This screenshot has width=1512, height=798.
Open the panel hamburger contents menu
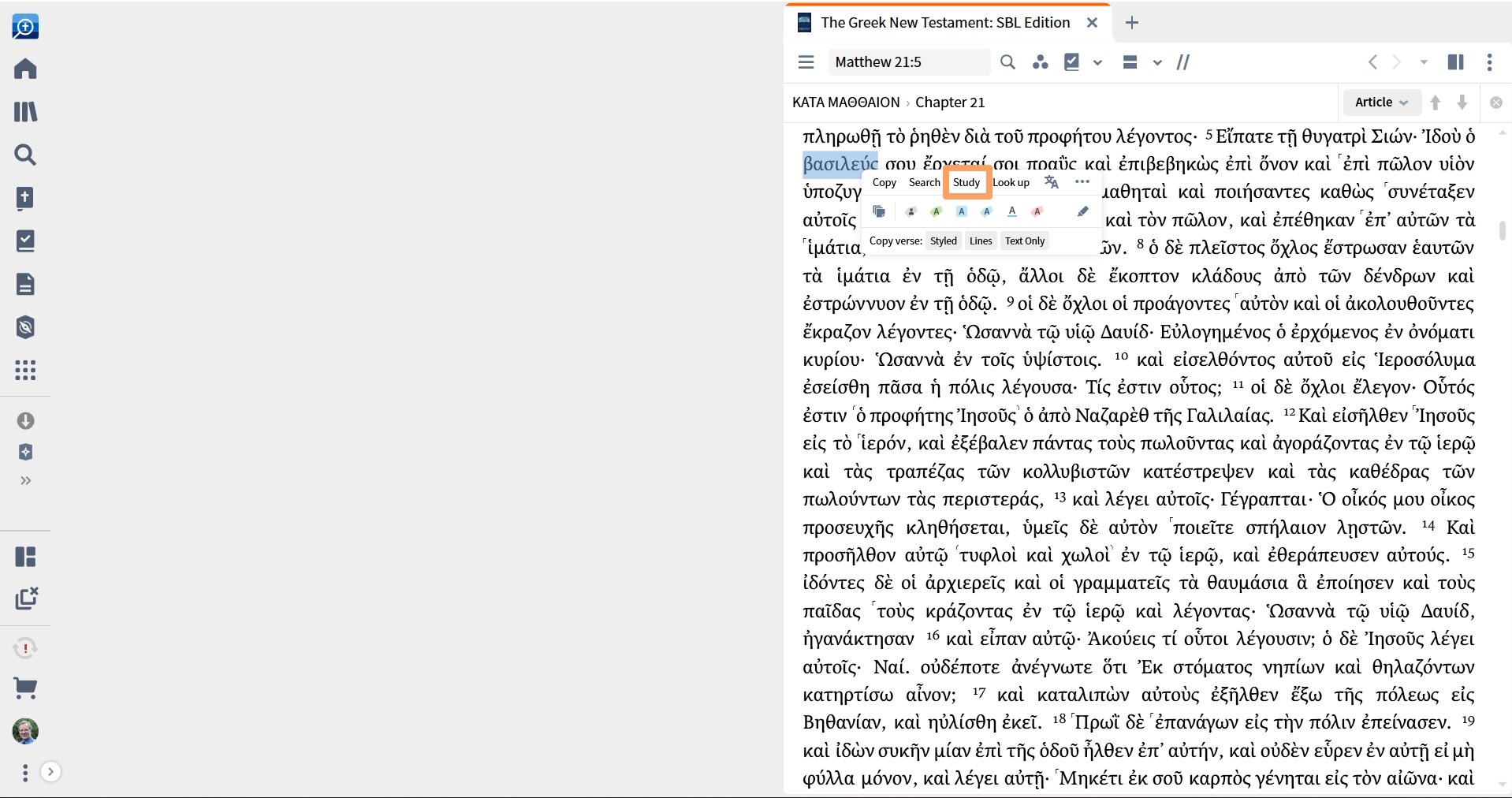pos(806,62)
